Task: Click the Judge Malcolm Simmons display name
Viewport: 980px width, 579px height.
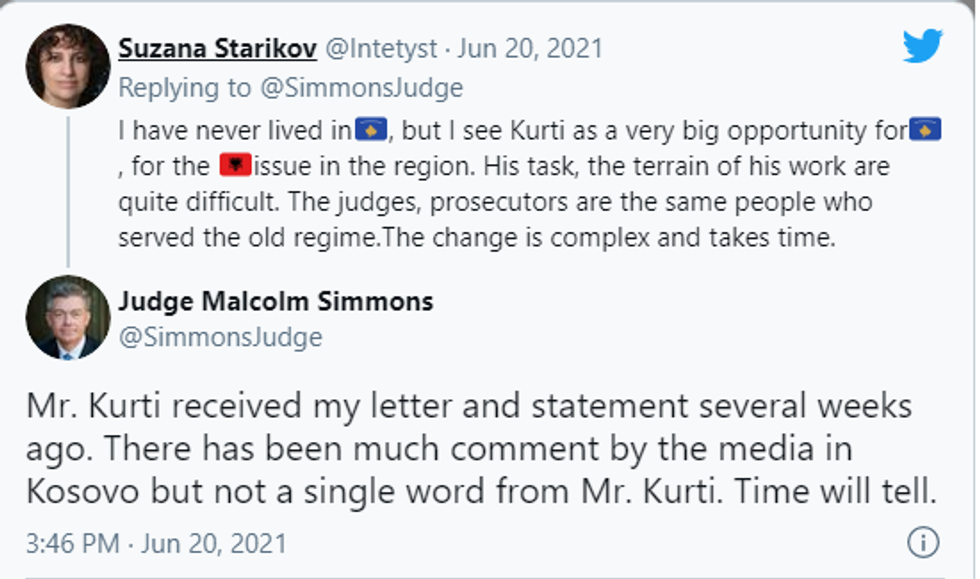Action: click(275, 300)
